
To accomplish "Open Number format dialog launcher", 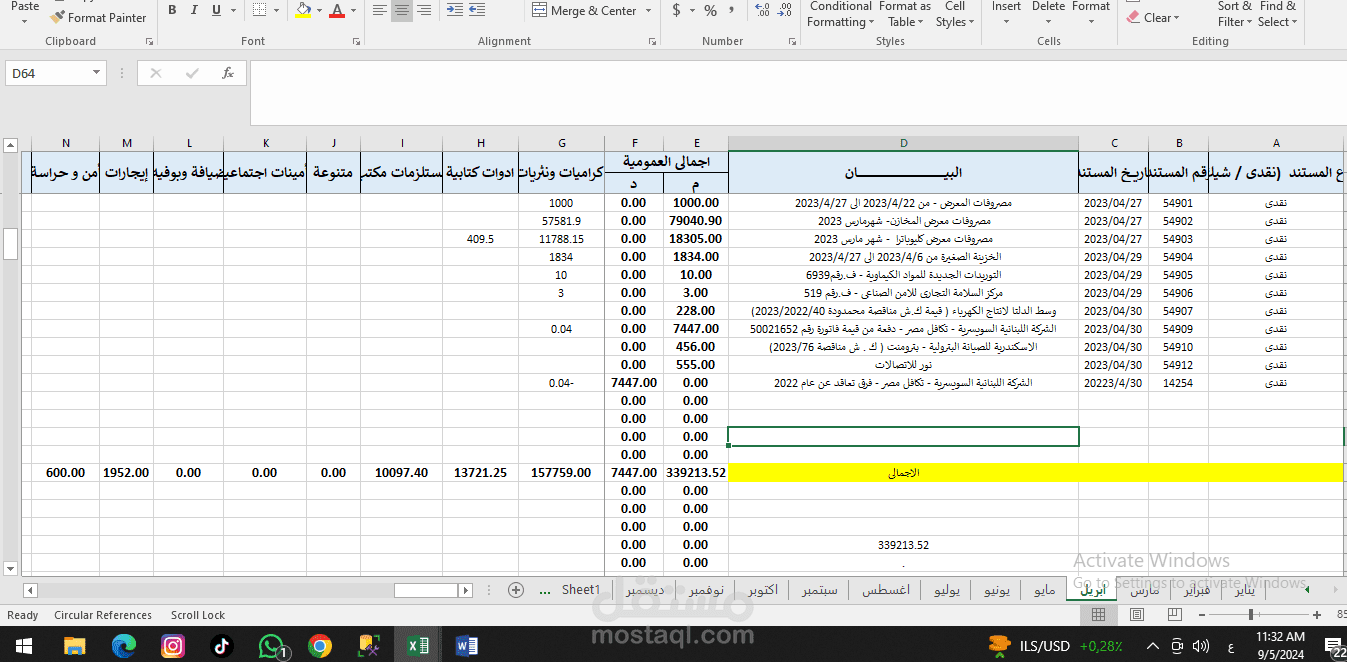I will pos(792,42).
